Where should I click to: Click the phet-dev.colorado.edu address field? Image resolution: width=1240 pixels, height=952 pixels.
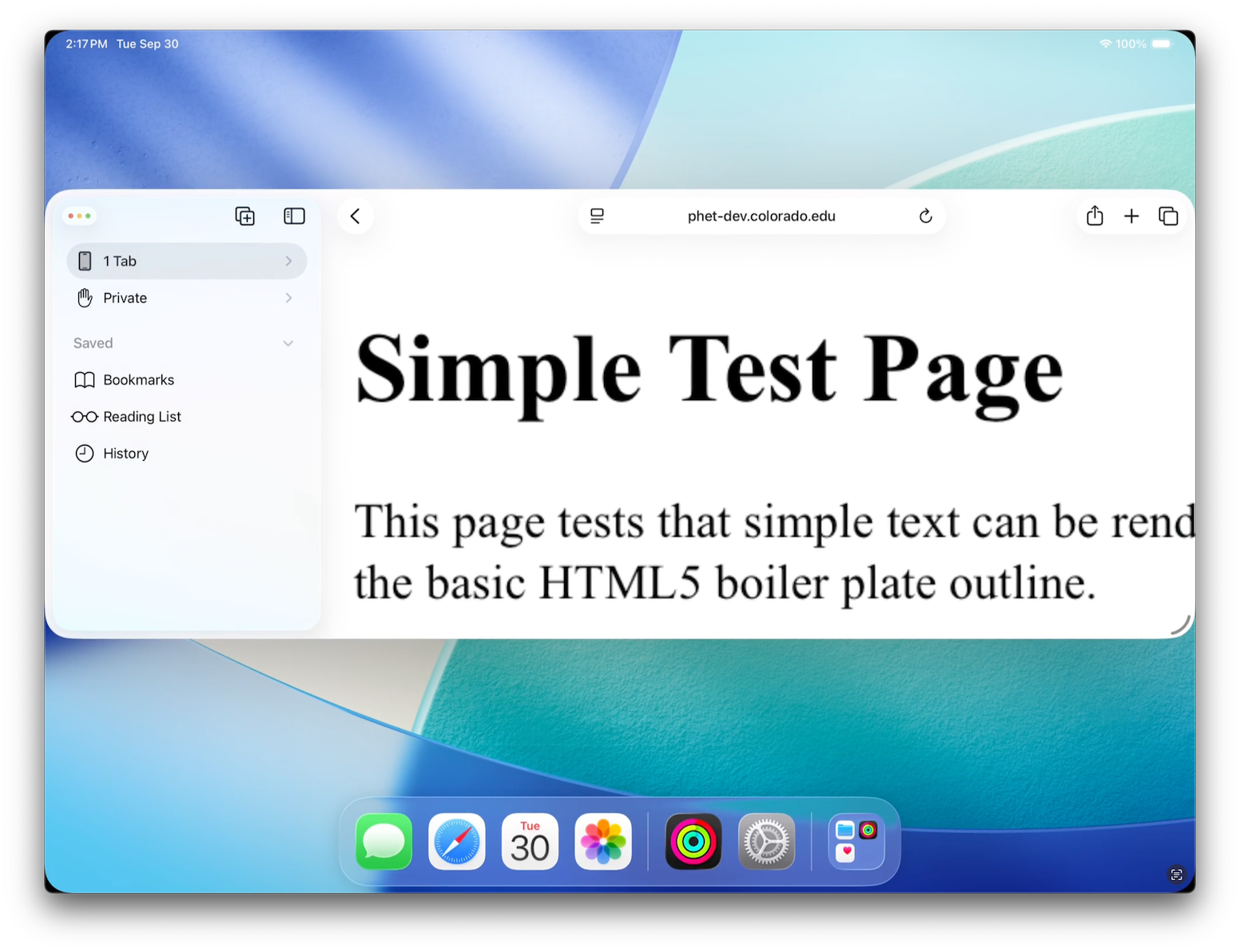tap(761, 216)
